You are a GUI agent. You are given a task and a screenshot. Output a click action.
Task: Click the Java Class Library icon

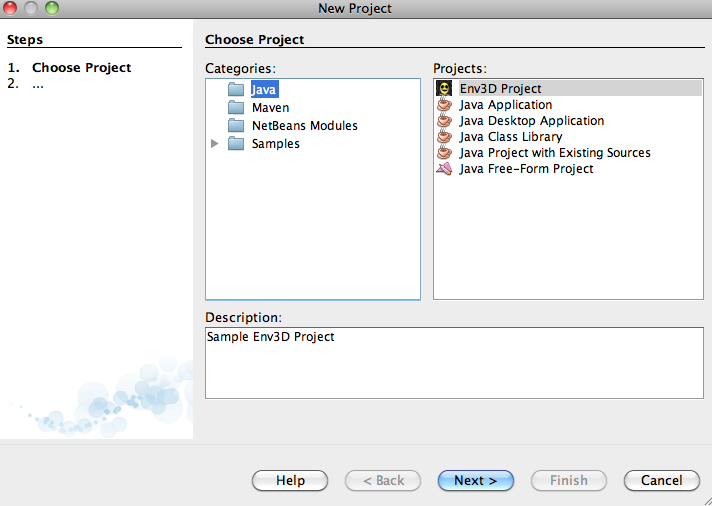tap(444, 137)
